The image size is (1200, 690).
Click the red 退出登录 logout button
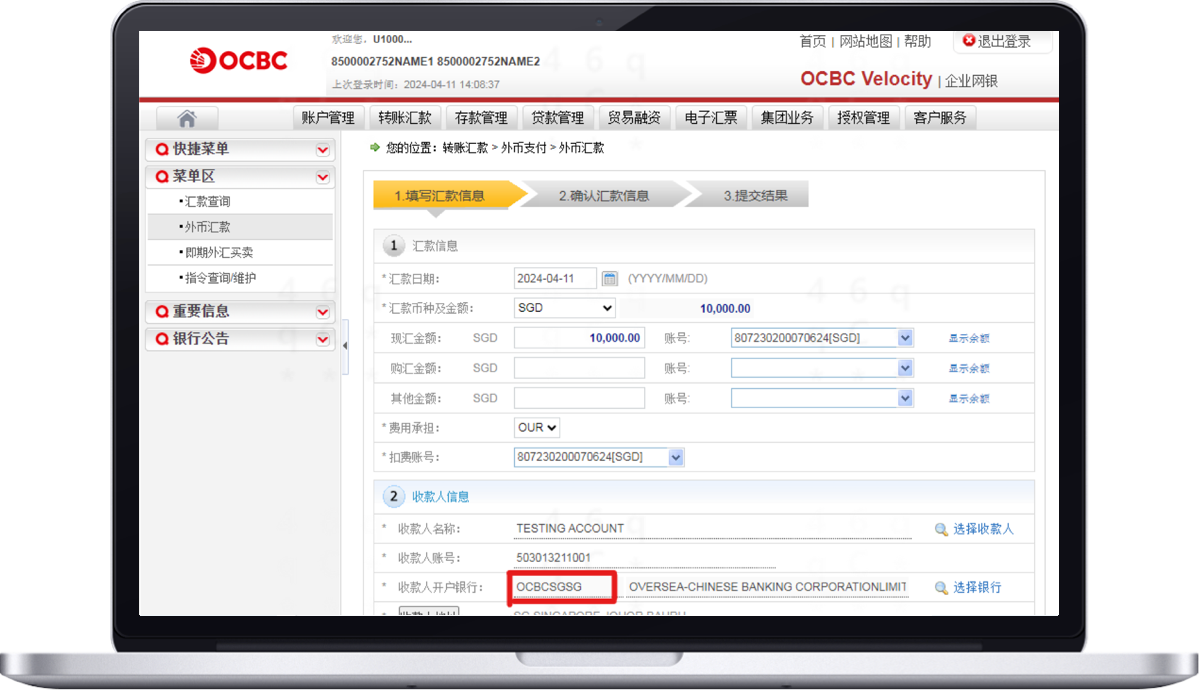click(x=1003, y=41)
